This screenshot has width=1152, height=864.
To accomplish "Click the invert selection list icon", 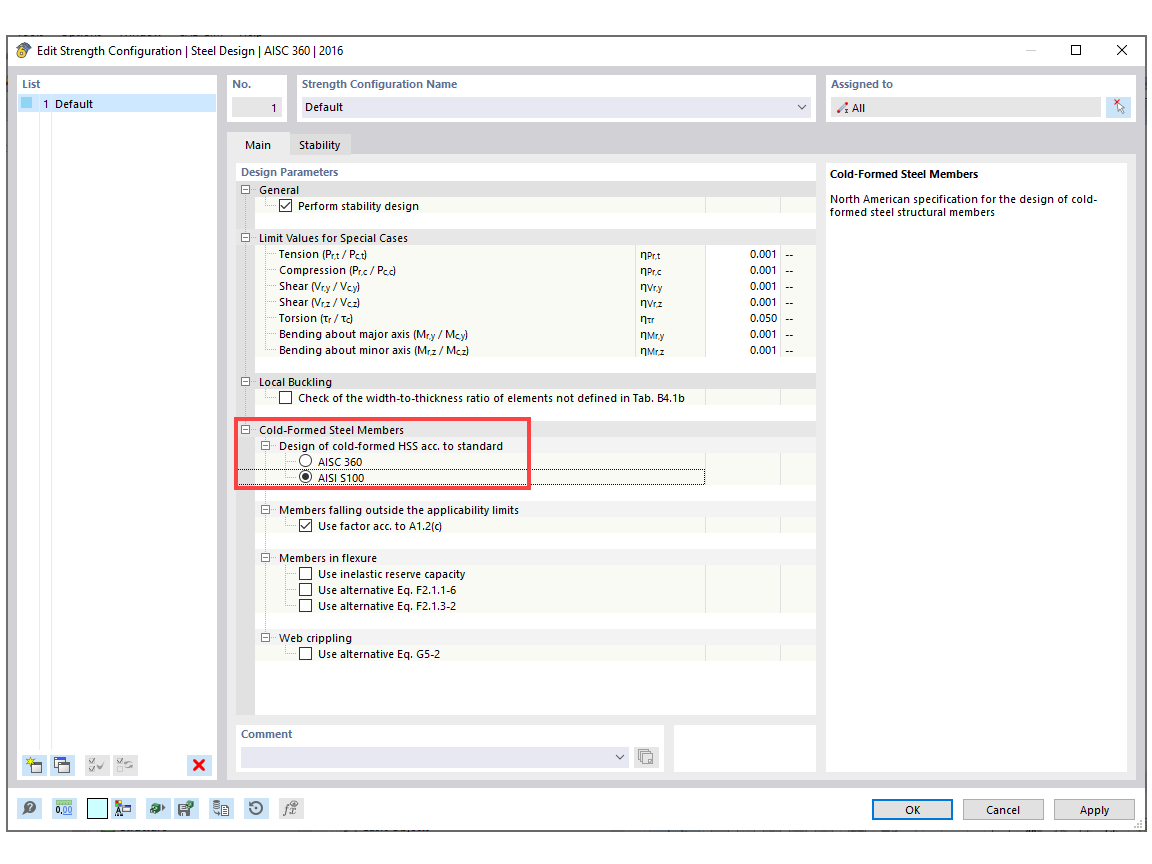I will 125,765.
